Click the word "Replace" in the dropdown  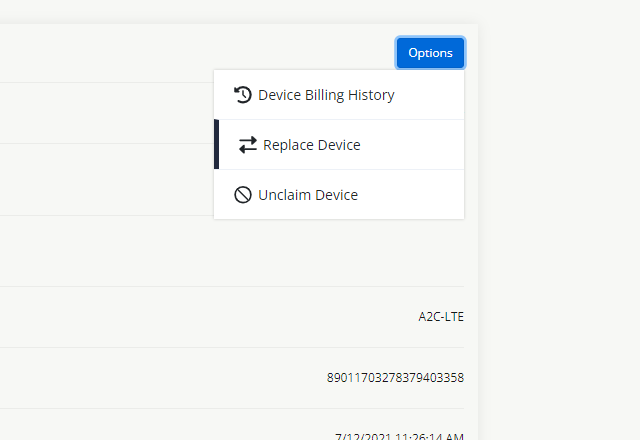[287, 145]
